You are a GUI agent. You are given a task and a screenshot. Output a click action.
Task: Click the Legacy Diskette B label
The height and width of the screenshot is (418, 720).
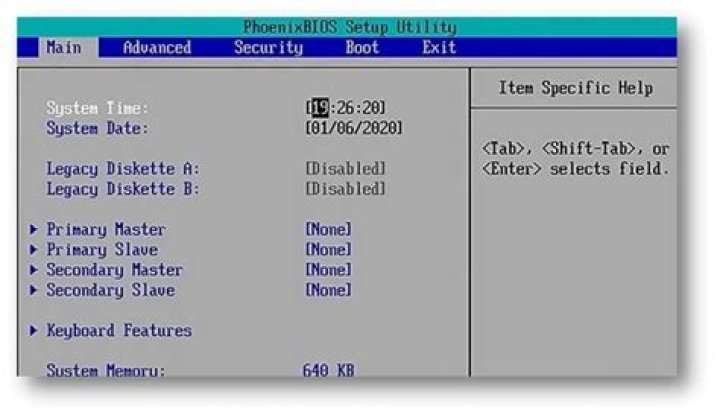[123, 189]
